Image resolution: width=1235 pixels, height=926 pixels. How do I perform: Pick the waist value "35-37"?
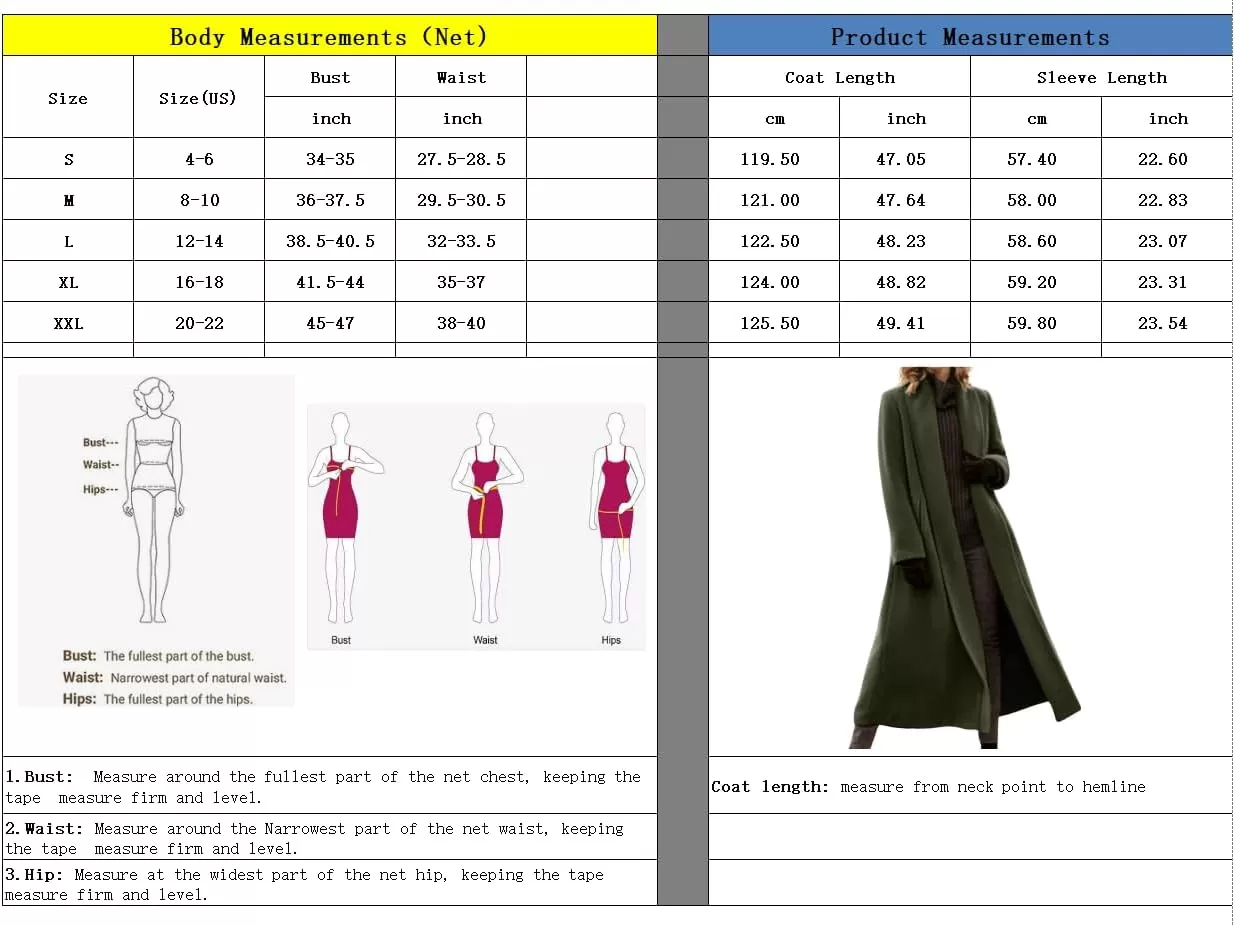(461, 282)
